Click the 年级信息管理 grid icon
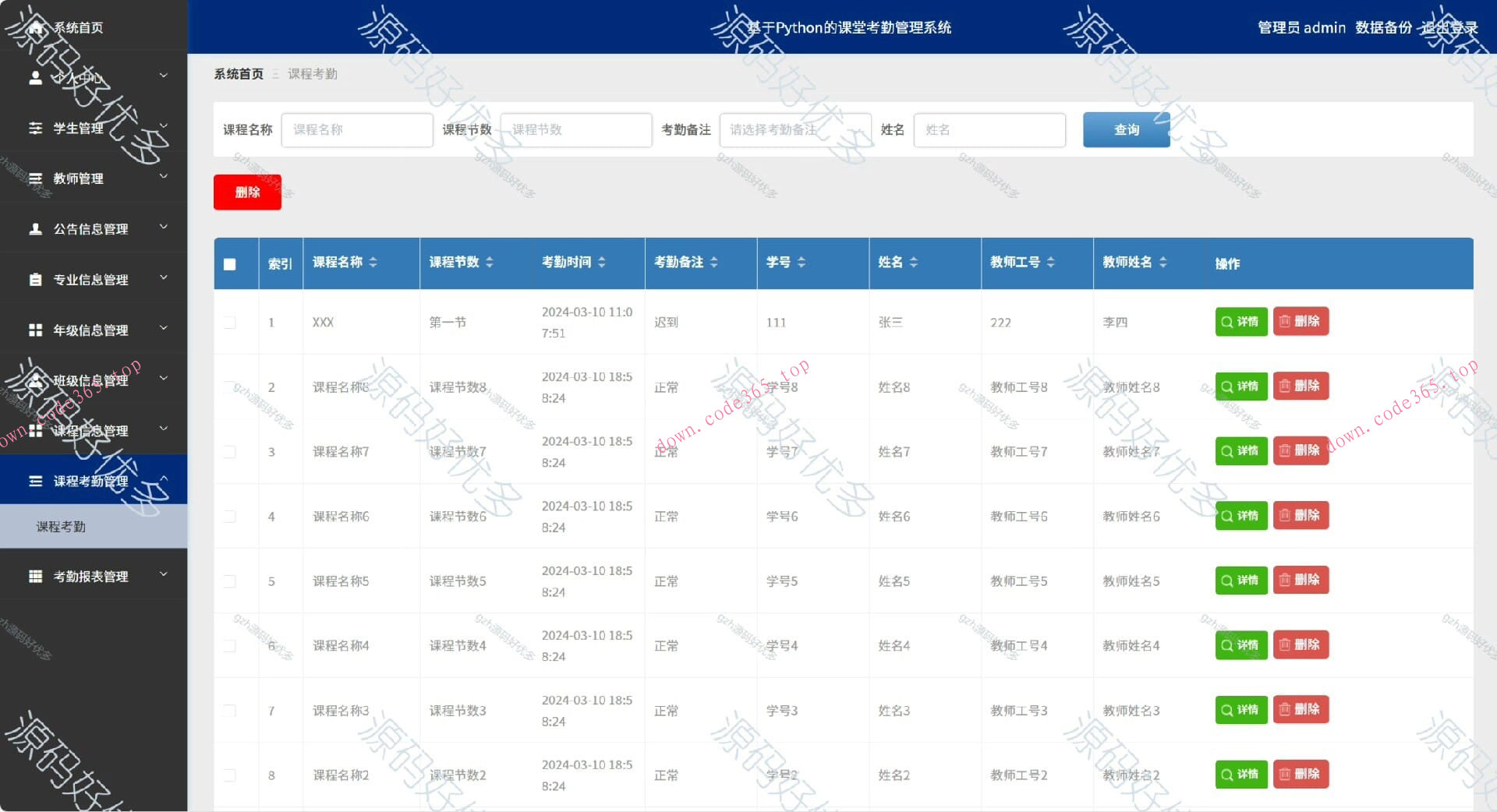Viewport: 1497px width, 812px height. [x=34, y=330]
